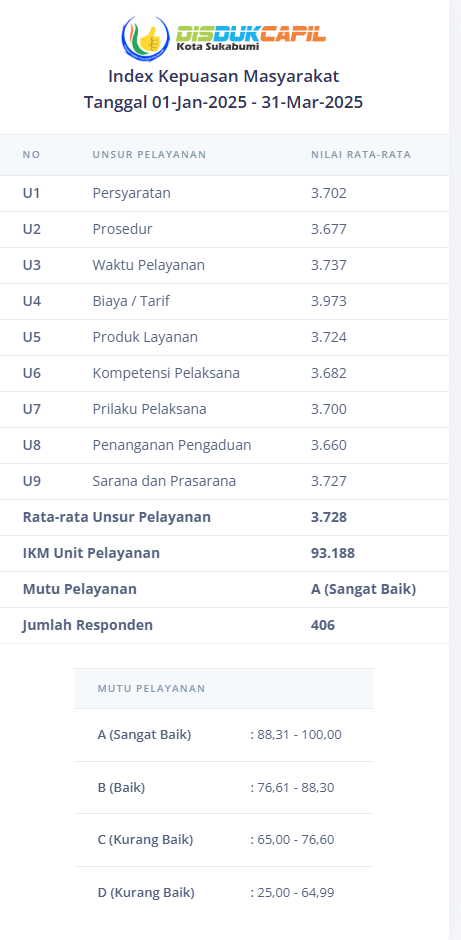Click the thumbs-up emblem in the logo
The width and height of the screenshot is (461, 940).
point(146,38)
